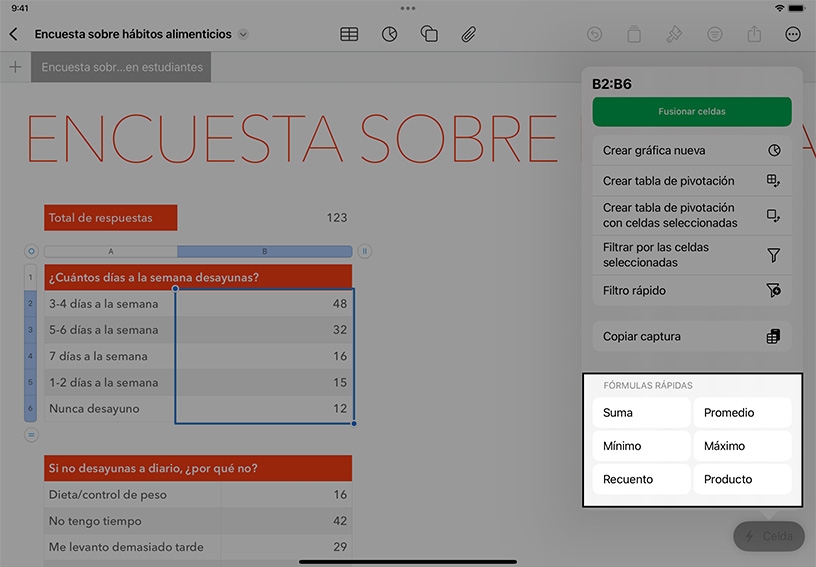The image size is (816, 567).
Task: Open the format paintbrush icon
Action: click(x=674, y=34)
